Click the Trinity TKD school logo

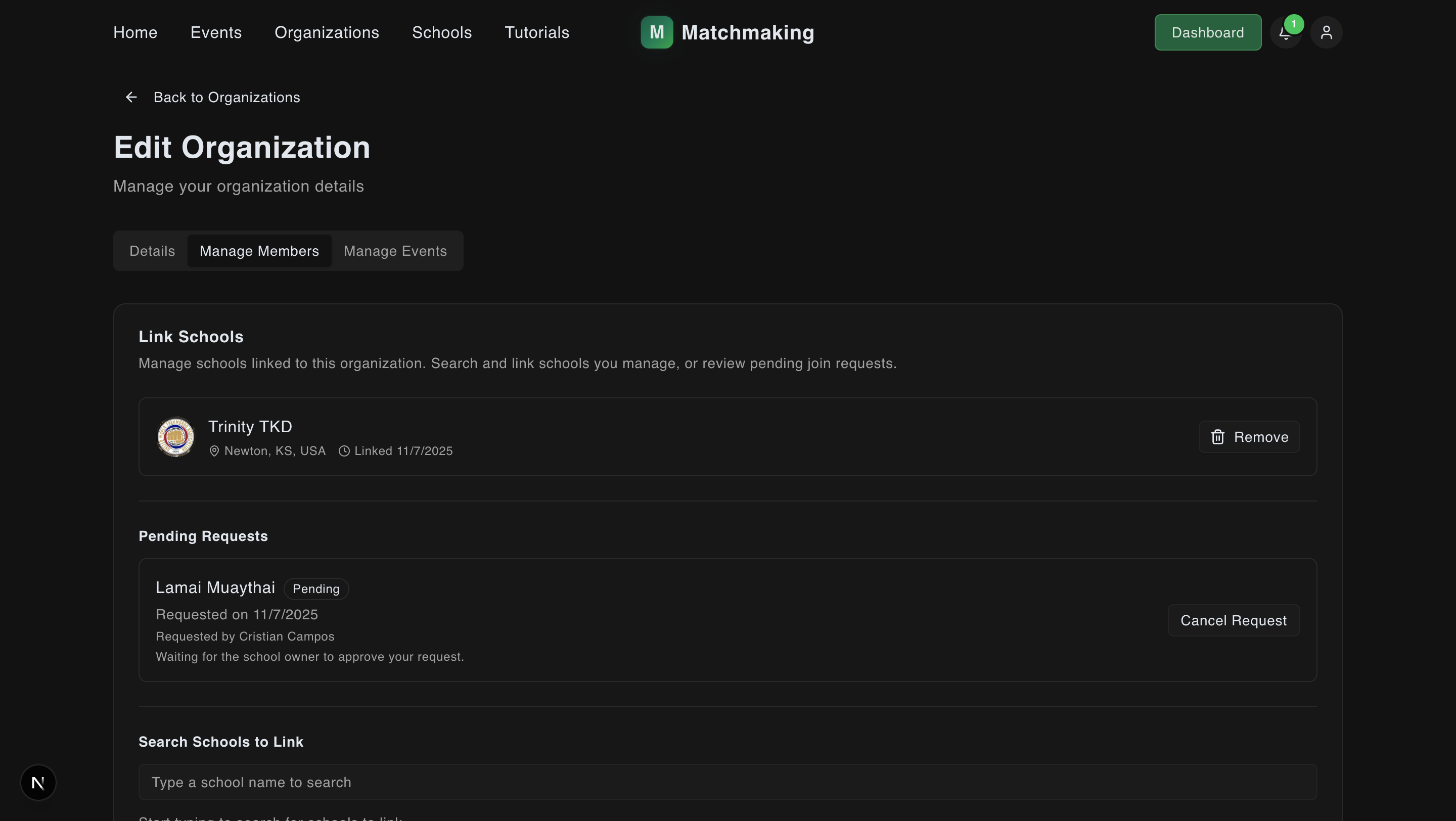pos(176,437)
